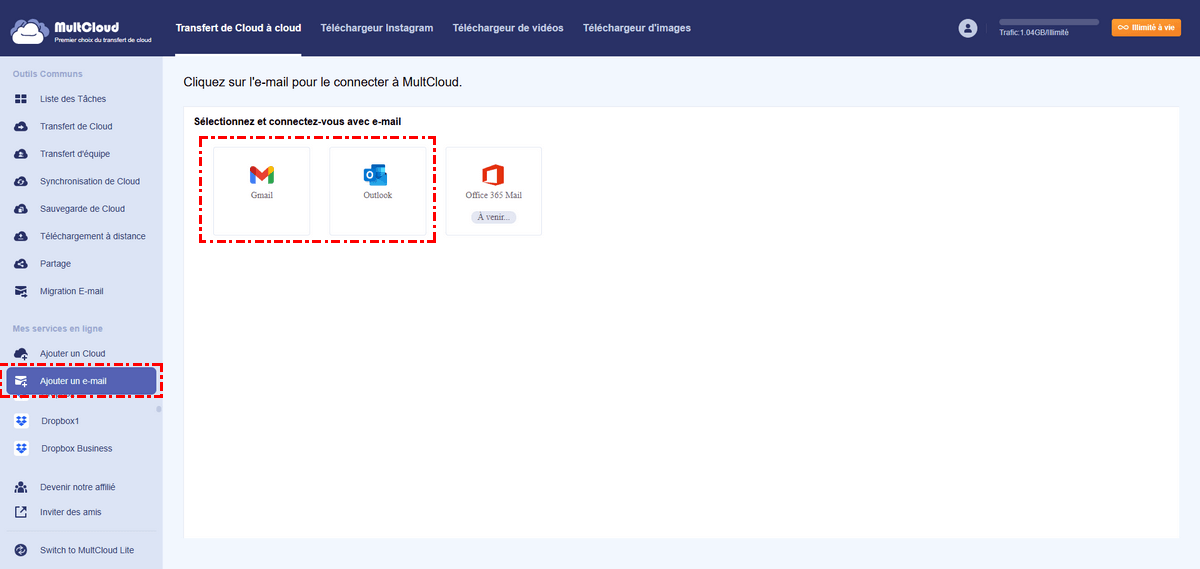Select Synchronisation de Cloud label

click(x=90, y=182)
